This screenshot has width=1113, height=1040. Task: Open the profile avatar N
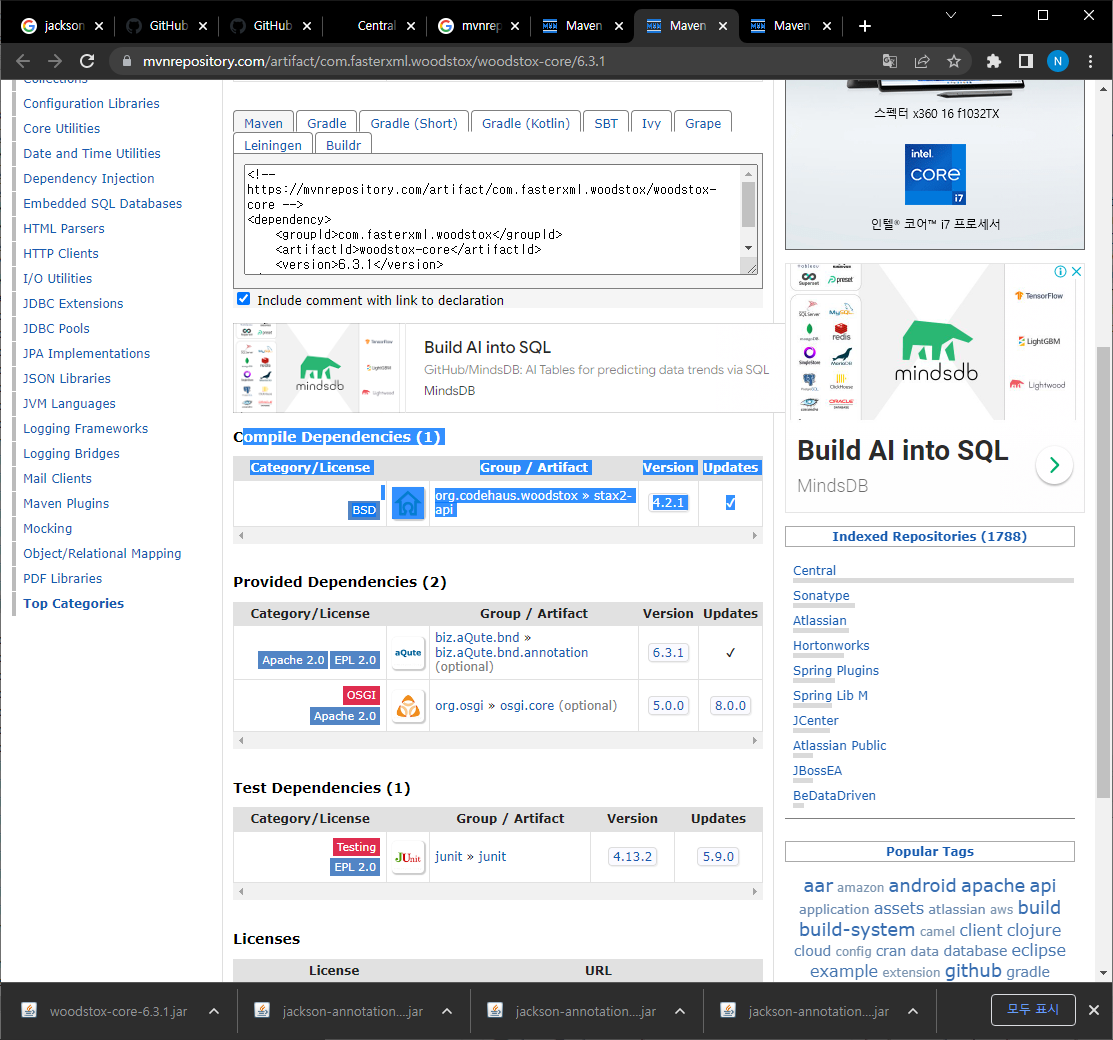[1058, 61]
